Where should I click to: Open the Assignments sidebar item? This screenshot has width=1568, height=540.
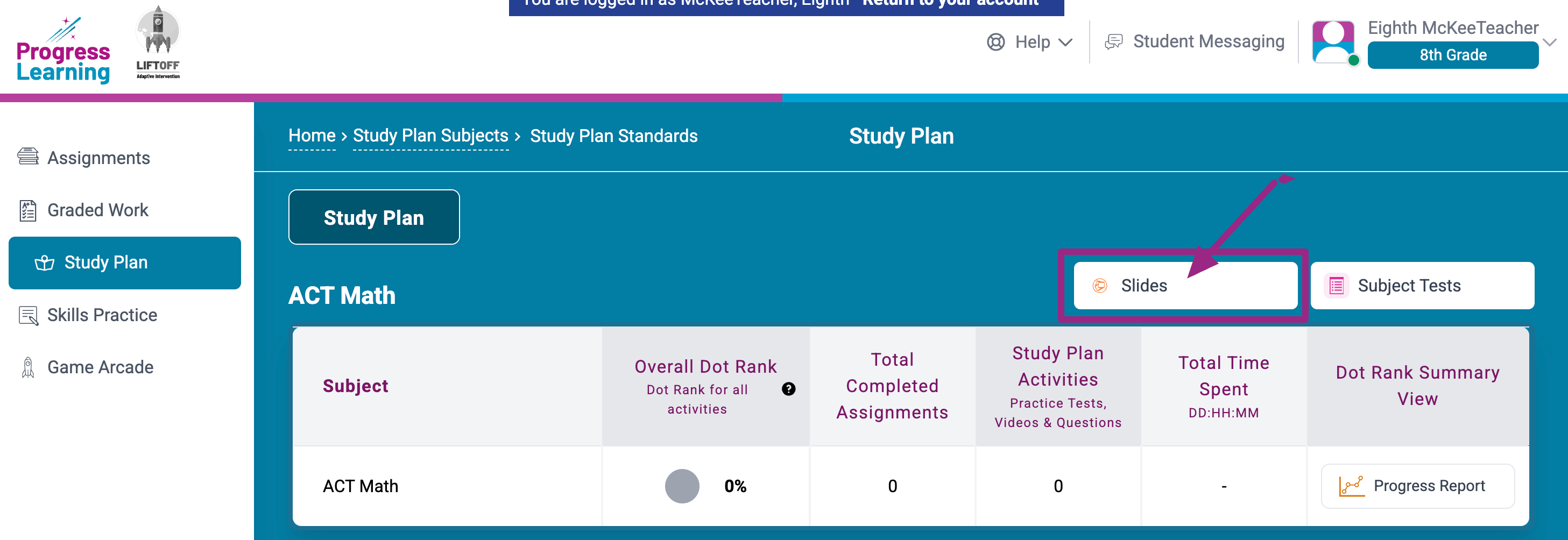coord(97,158)
